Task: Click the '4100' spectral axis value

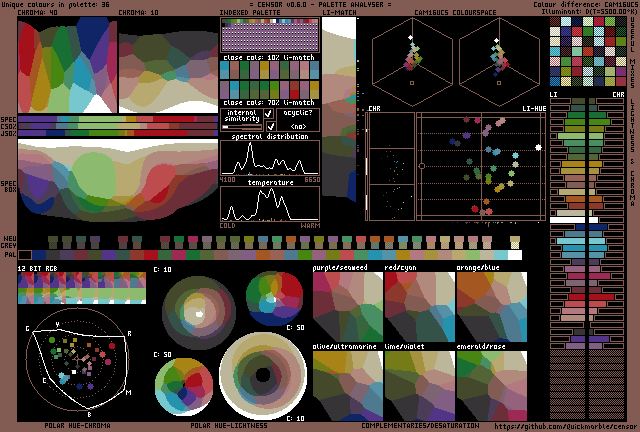Action: point(227,180)
